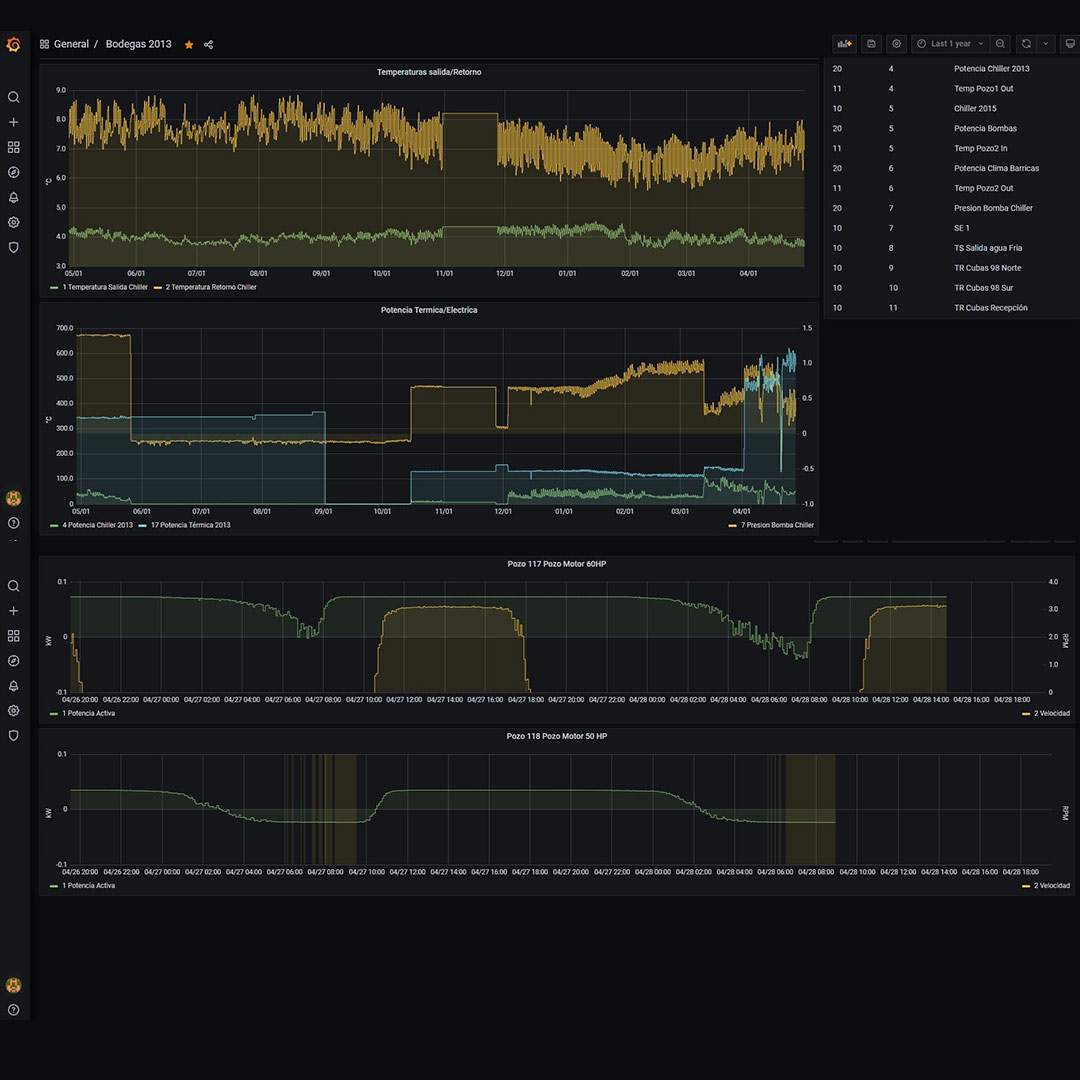Click the zoom out time range icon
This screenshot has height=1080, width=1080.
pos(1000,43)
